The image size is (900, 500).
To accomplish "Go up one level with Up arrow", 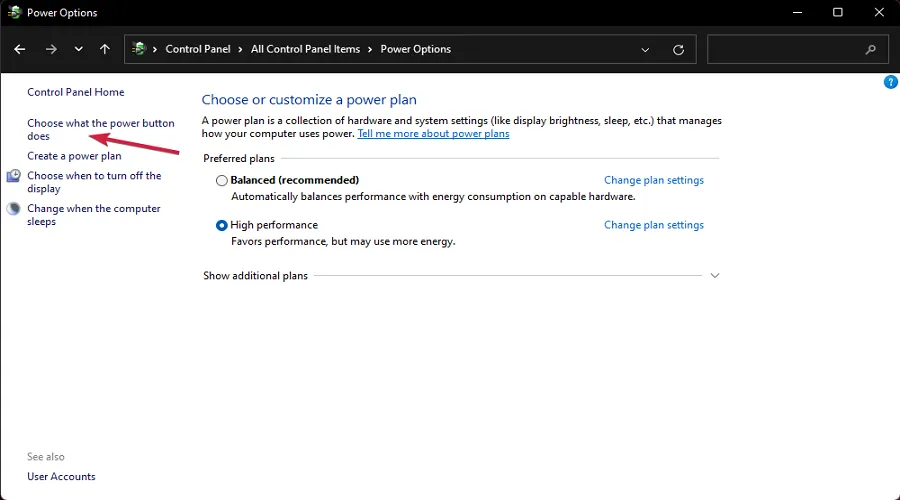I will point(105,49).
